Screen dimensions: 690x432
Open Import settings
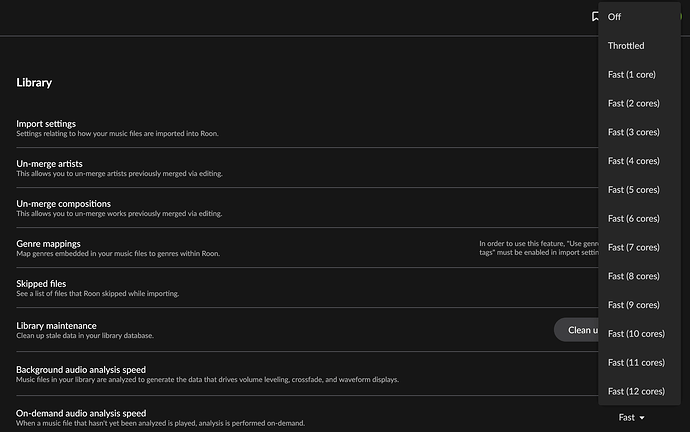(x=46, y=124)
